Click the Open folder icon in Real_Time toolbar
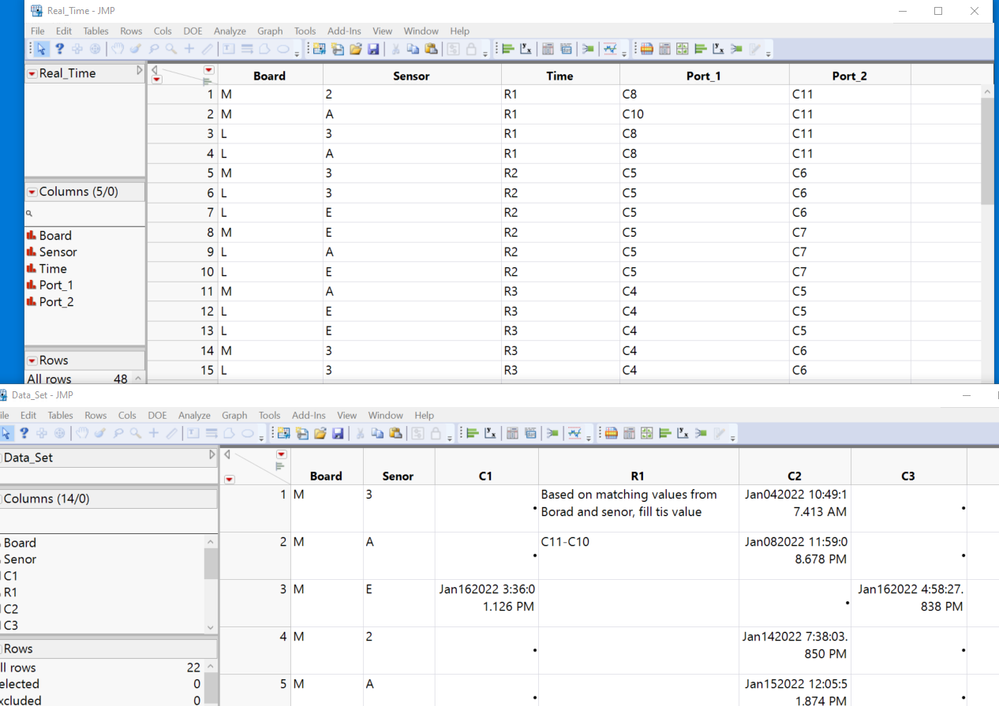999x706 pixels. click(355, 49)
